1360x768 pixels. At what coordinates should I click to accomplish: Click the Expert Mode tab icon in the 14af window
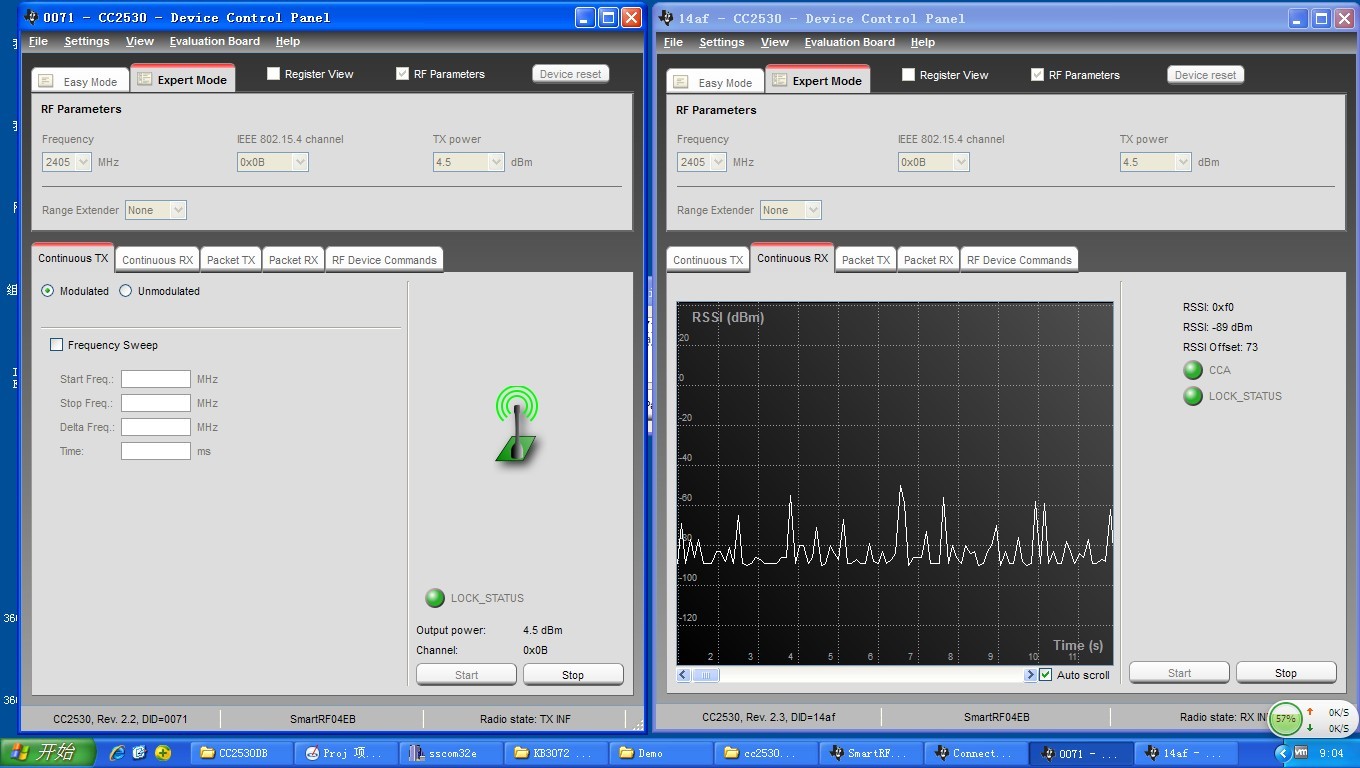[780, 81]
